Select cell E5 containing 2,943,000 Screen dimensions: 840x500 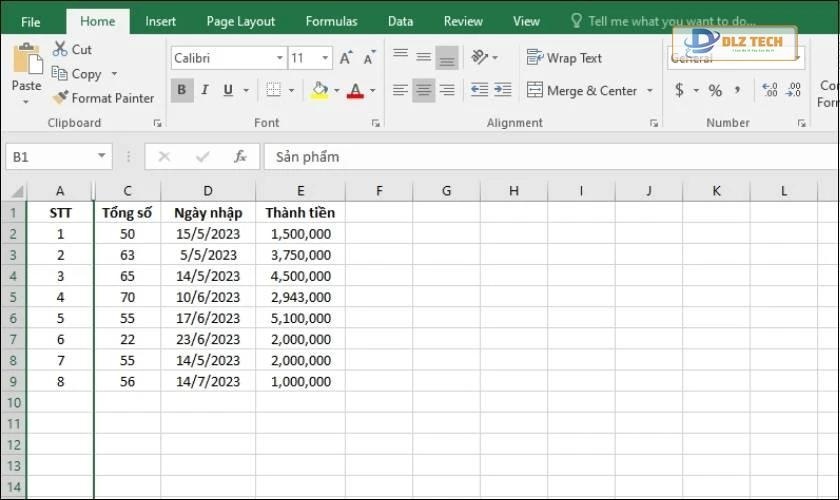click(x=300, y=297)
